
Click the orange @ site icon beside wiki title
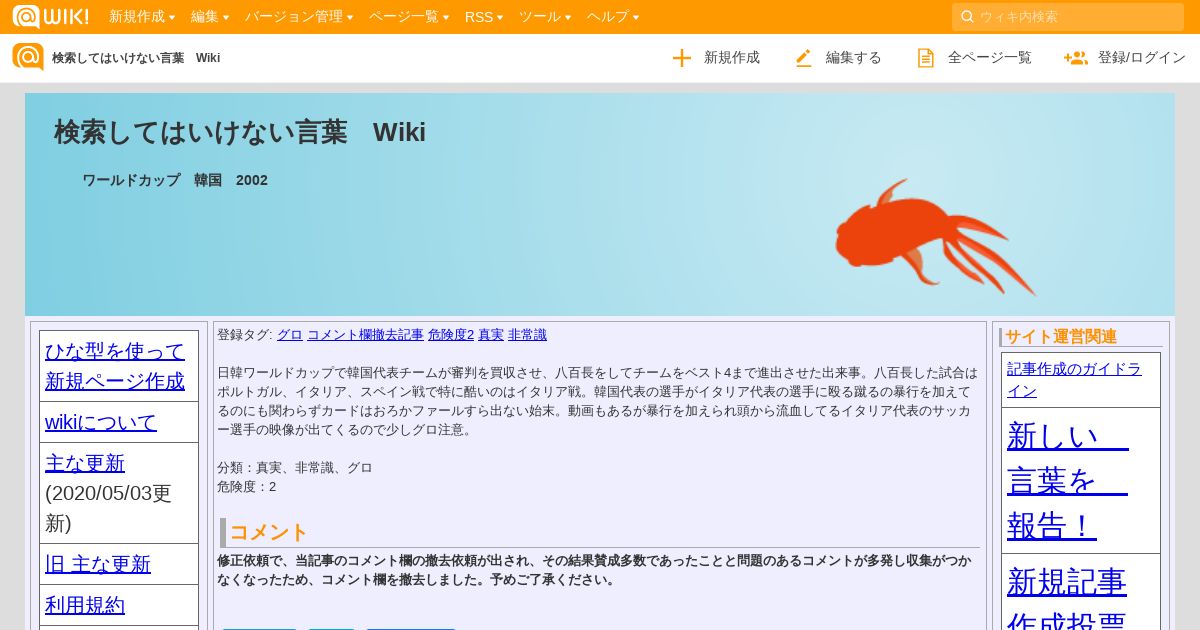coord(28,57)
